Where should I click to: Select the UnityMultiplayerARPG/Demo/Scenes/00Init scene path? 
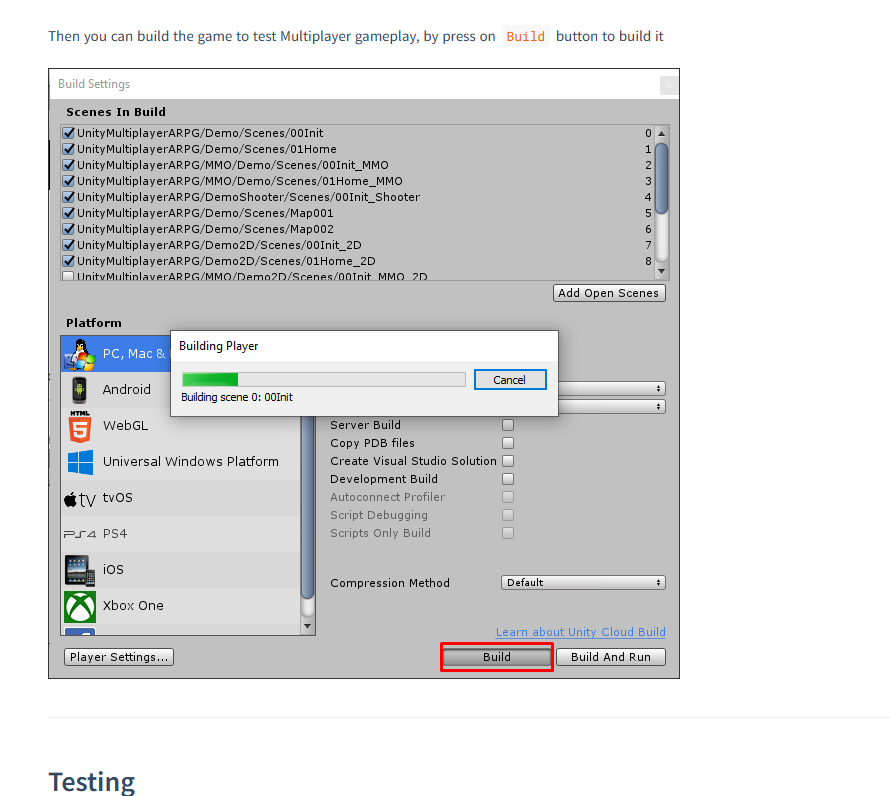click(200, 133)
